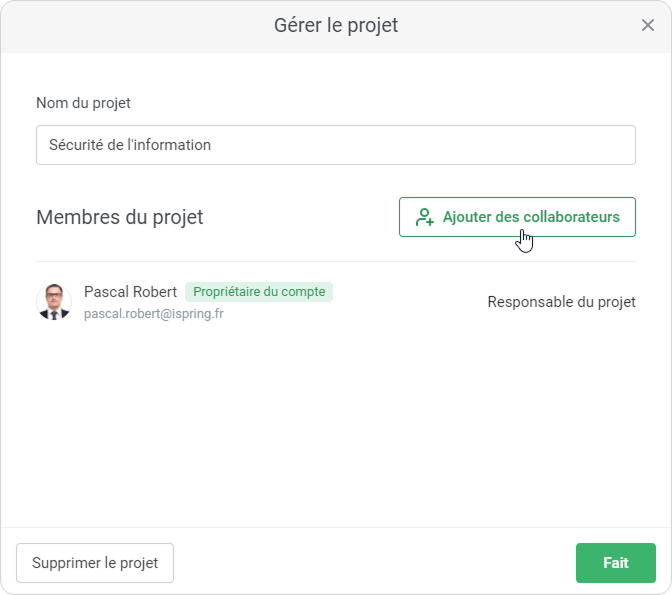This screenshot has width=672, height=595.
Task: Click the text Sécurité de l'information
Action: coord(130,145)
